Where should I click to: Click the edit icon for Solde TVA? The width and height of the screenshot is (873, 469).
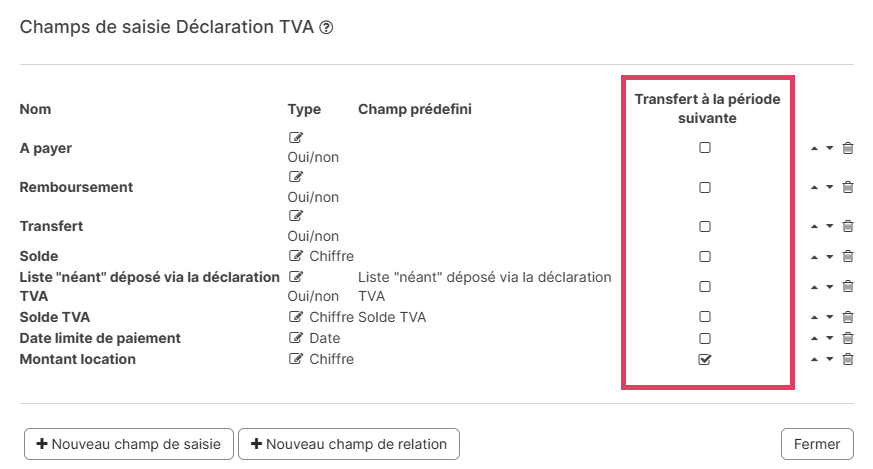click(295, 317)
